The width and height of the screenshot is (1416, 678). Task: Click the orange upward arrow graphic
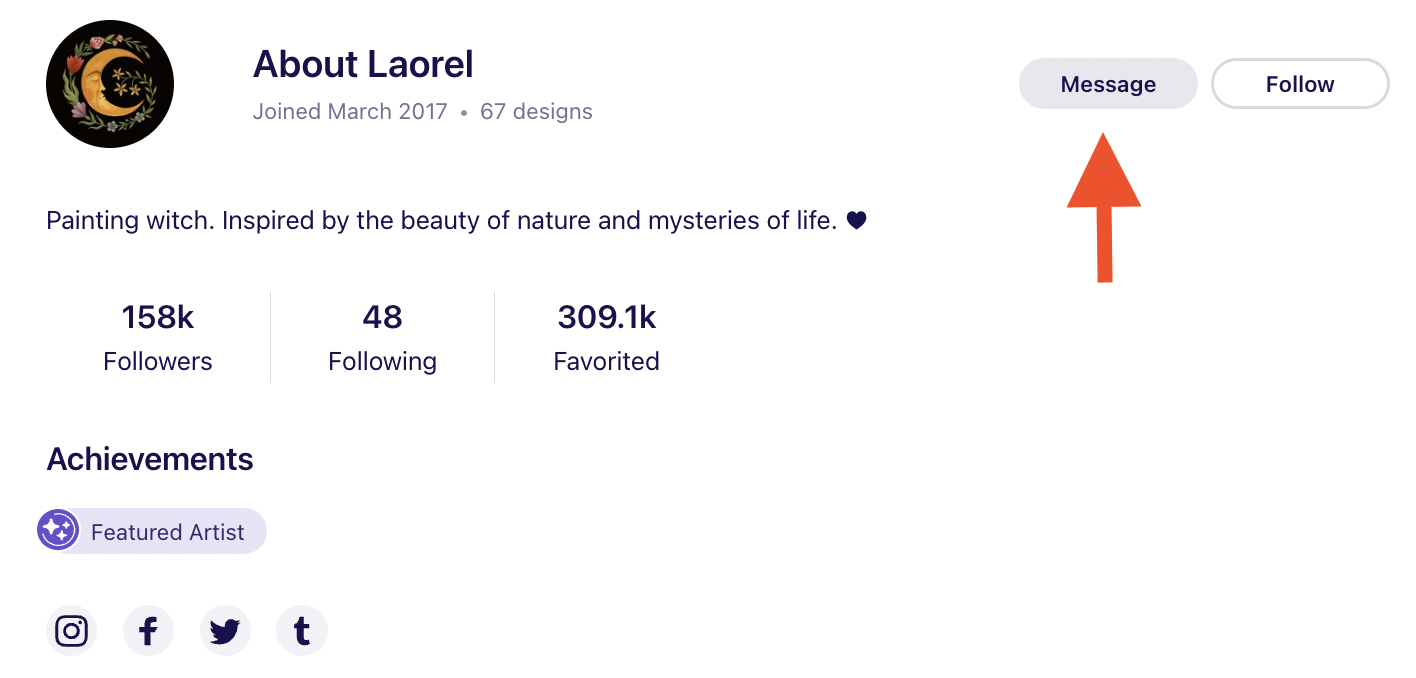[x=1105, y=210]
